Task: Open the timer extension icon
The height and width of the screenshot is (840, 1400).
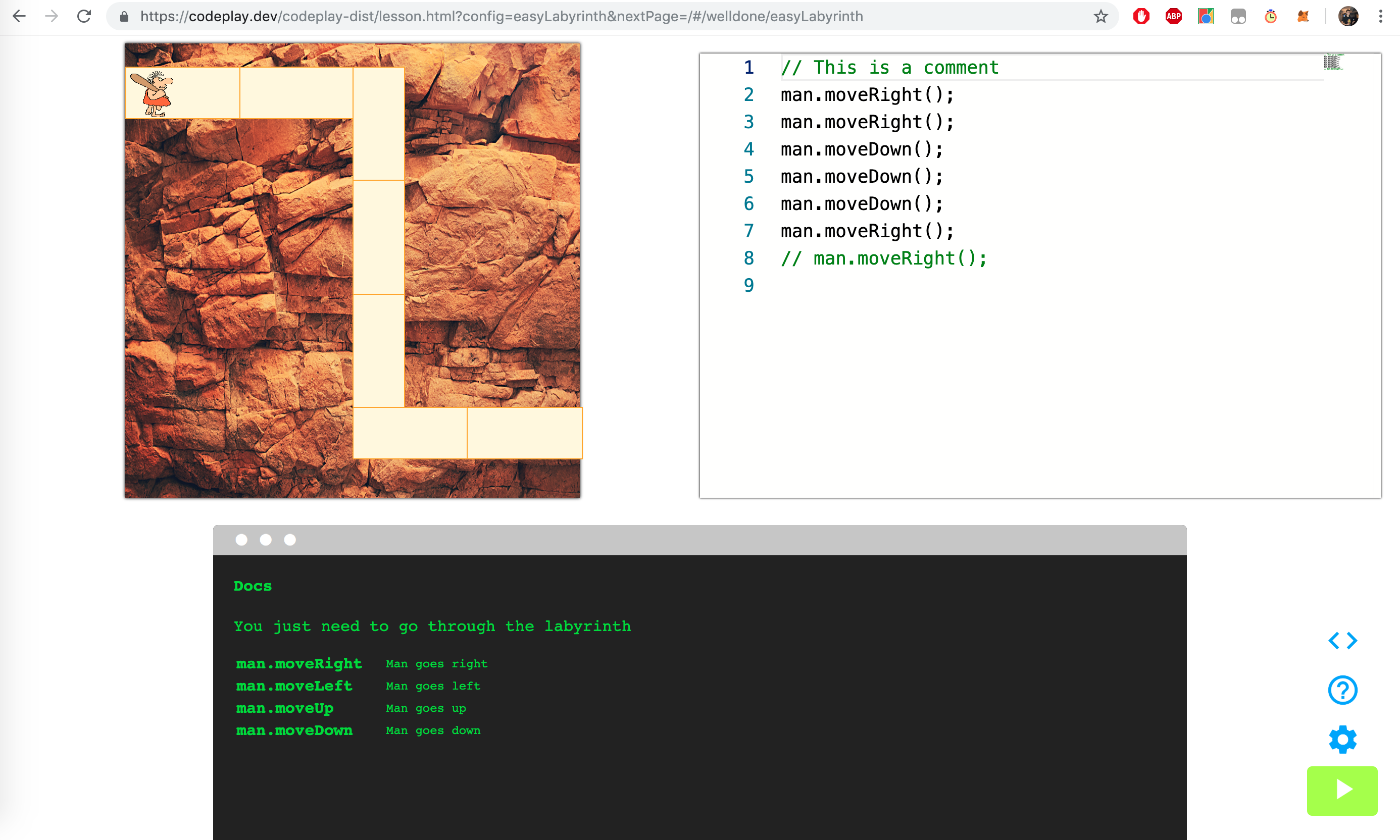Action: pos(1270,17)
